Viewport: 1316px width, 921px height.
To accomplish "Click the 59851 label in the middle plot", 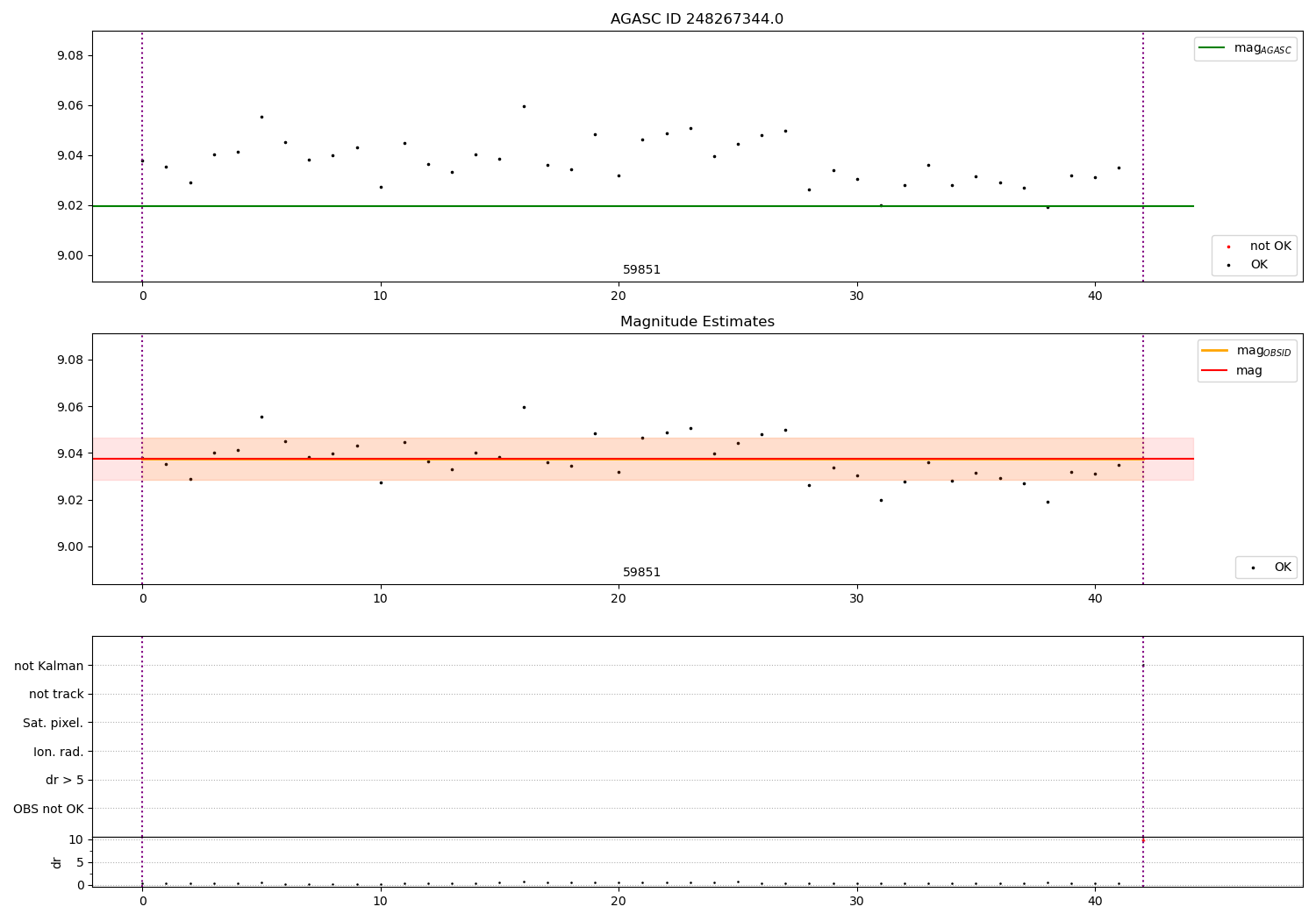I will [x=641, y=573].
